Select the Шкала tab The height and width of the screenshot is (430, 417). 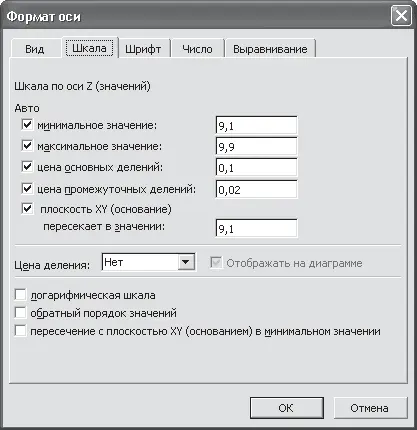pyautogui.click(x=89, y=48)
